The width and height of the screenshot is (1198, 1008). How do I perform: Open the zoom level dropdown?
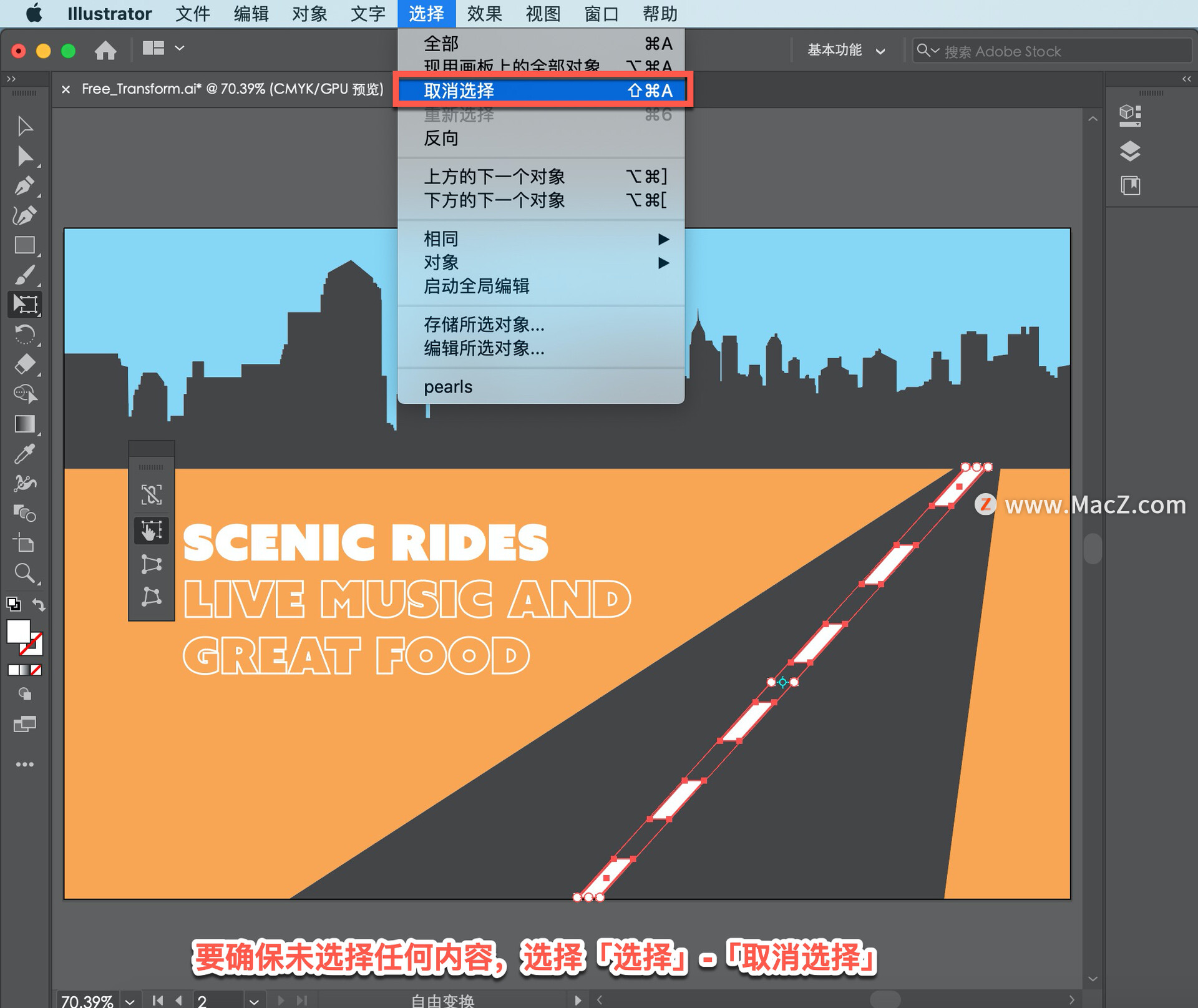coord(130,1001)
